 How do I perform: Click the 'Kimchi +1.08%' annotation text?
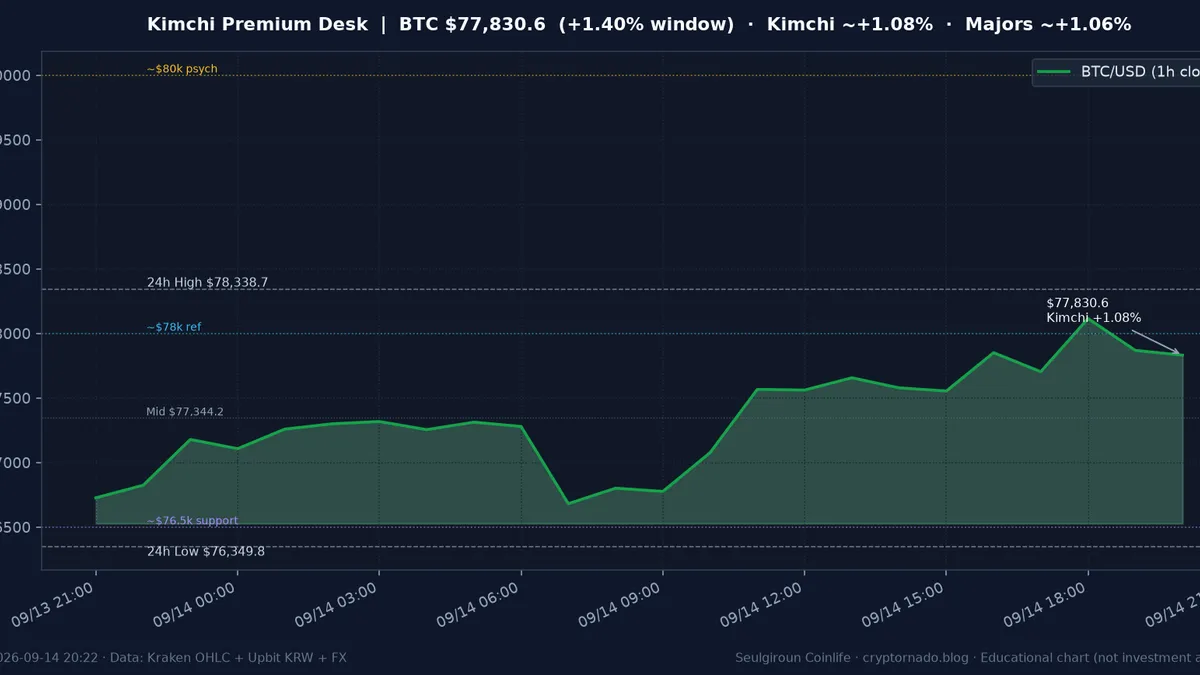tap(1093, 318)
